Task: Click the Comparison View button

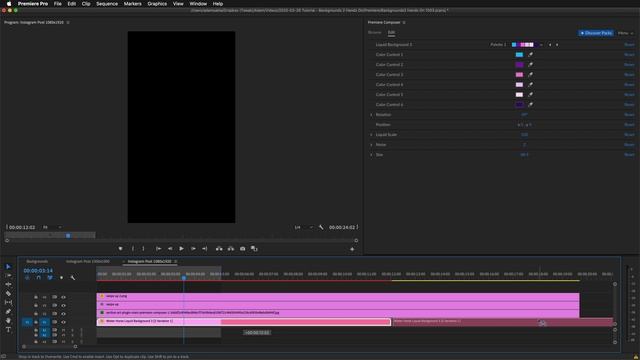Action: pos(254,249)
